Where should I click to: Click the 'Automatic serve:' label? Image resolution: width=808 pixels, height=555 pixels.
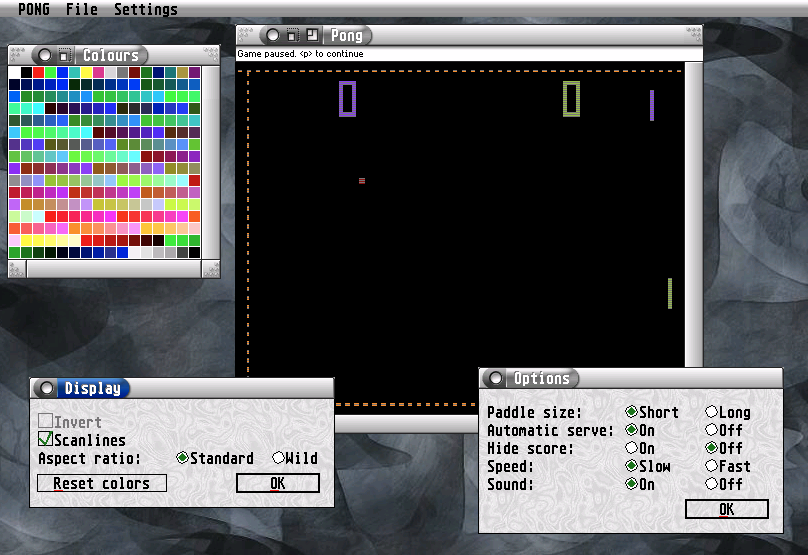(550, 430)
